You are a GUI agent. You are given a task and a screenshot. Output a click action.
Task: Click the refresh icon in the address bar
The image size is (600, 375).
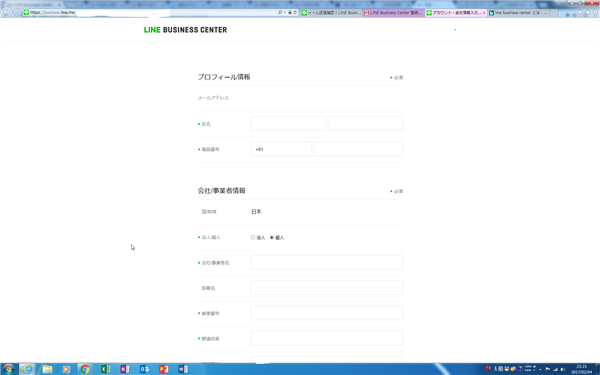[295, 13]
